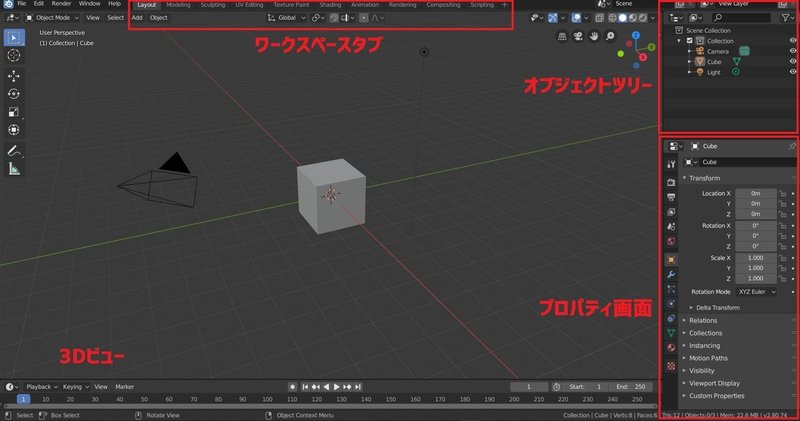Switch to the Animation workspace tab
The height and width of the screenshot is (421, 800).
[x=365, y=5]
